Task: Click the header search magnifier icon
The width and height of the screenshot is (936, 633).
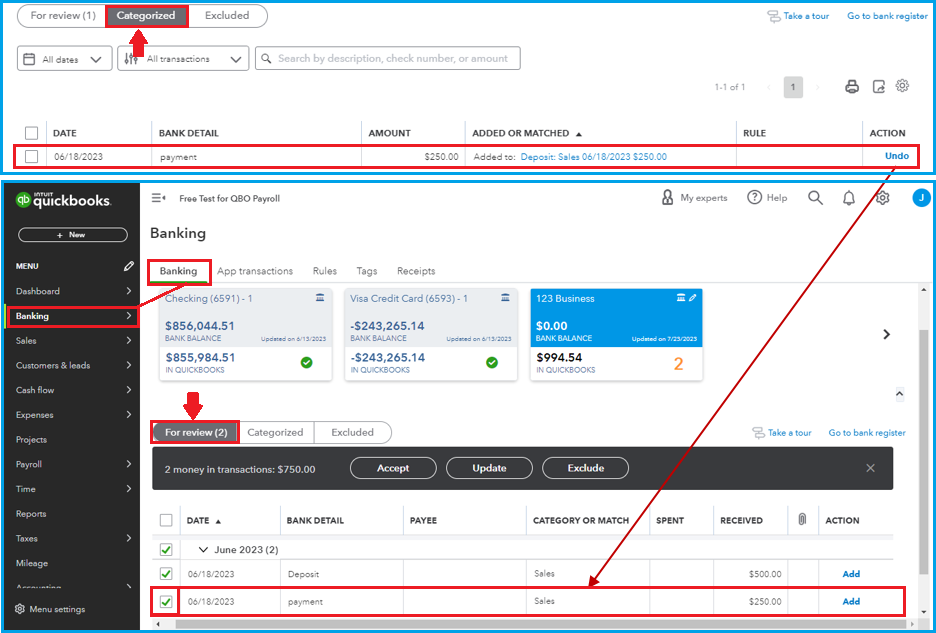Action: 815,198
